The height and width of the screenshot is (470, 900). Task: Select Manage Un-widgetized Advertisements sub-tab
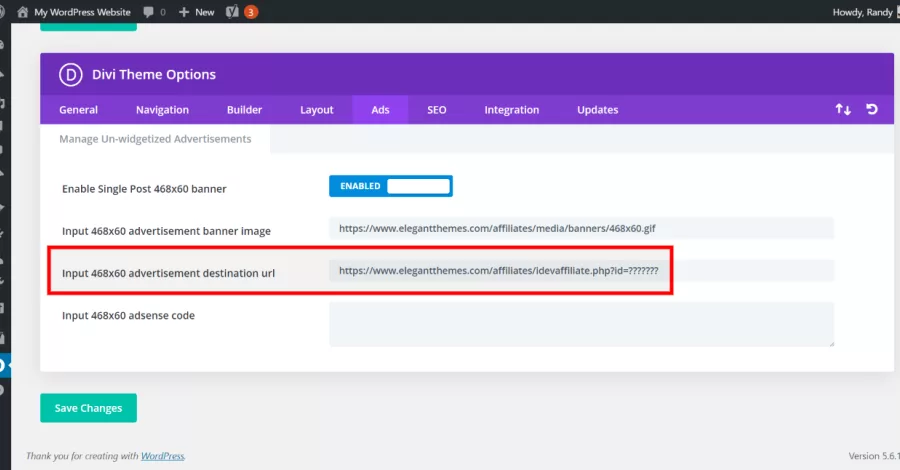[155, 139]
